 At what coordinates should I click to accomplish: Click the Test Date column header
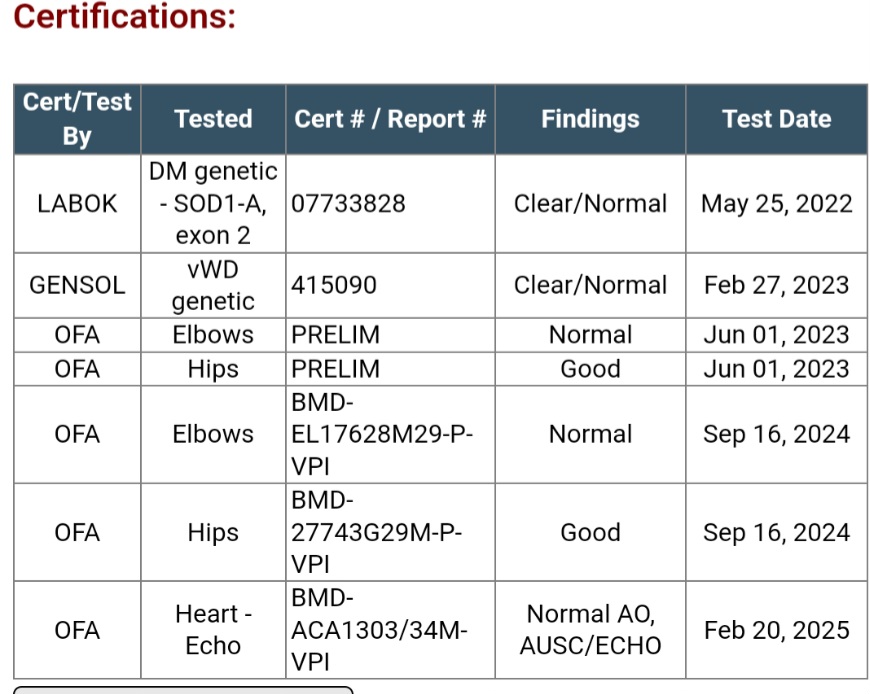coord(777,119)
